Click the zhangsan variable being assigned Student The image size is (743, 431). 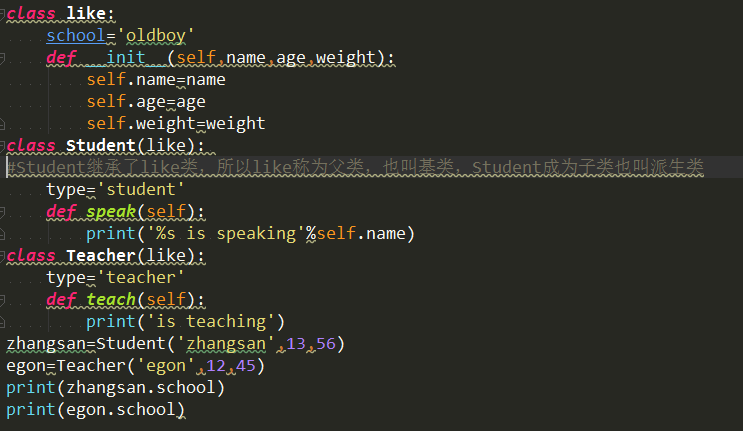[45, 344]
